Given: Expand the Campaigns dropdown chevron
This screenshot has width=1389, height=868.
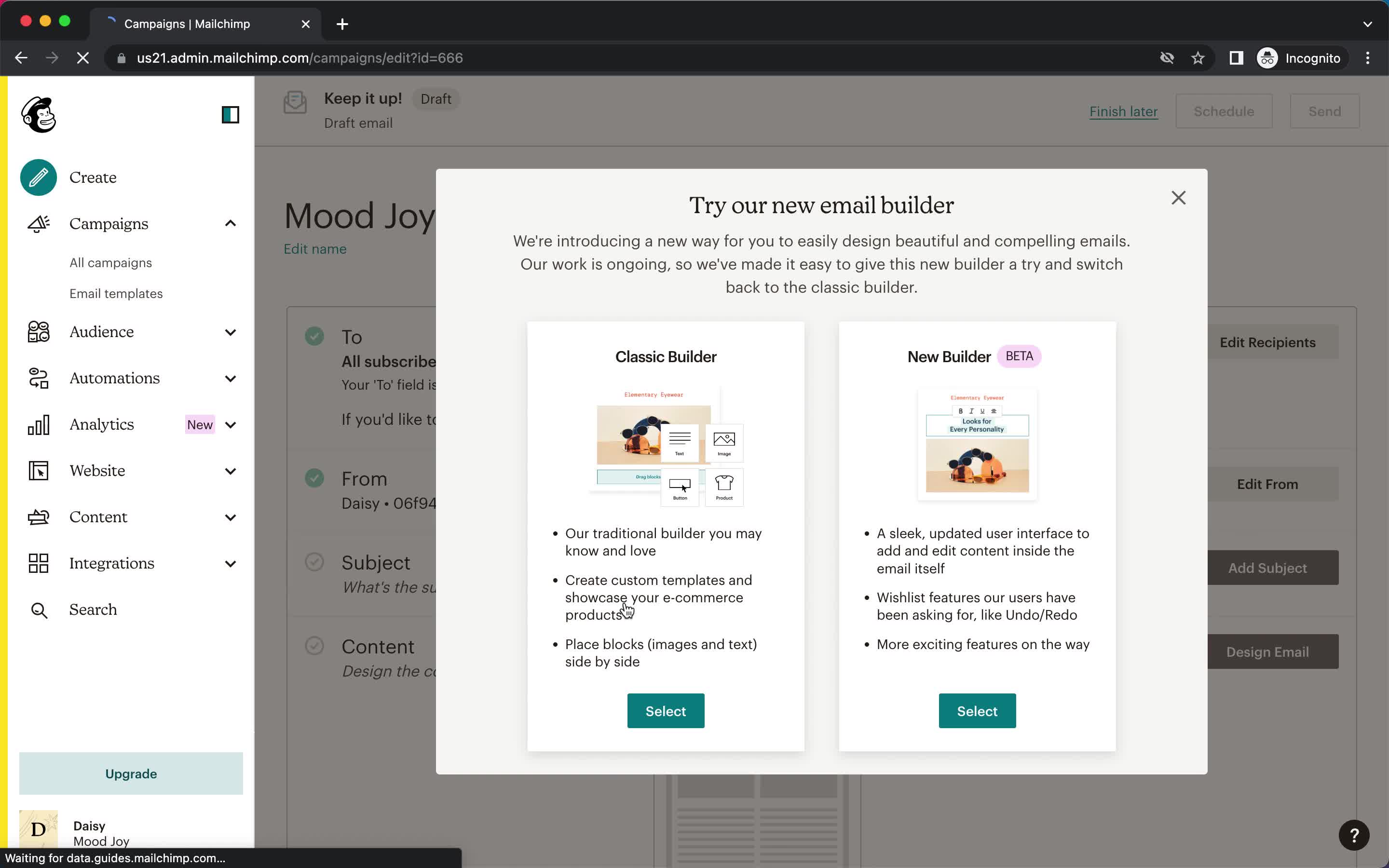Looking at the screenshot, I should (x=230, y=223).
